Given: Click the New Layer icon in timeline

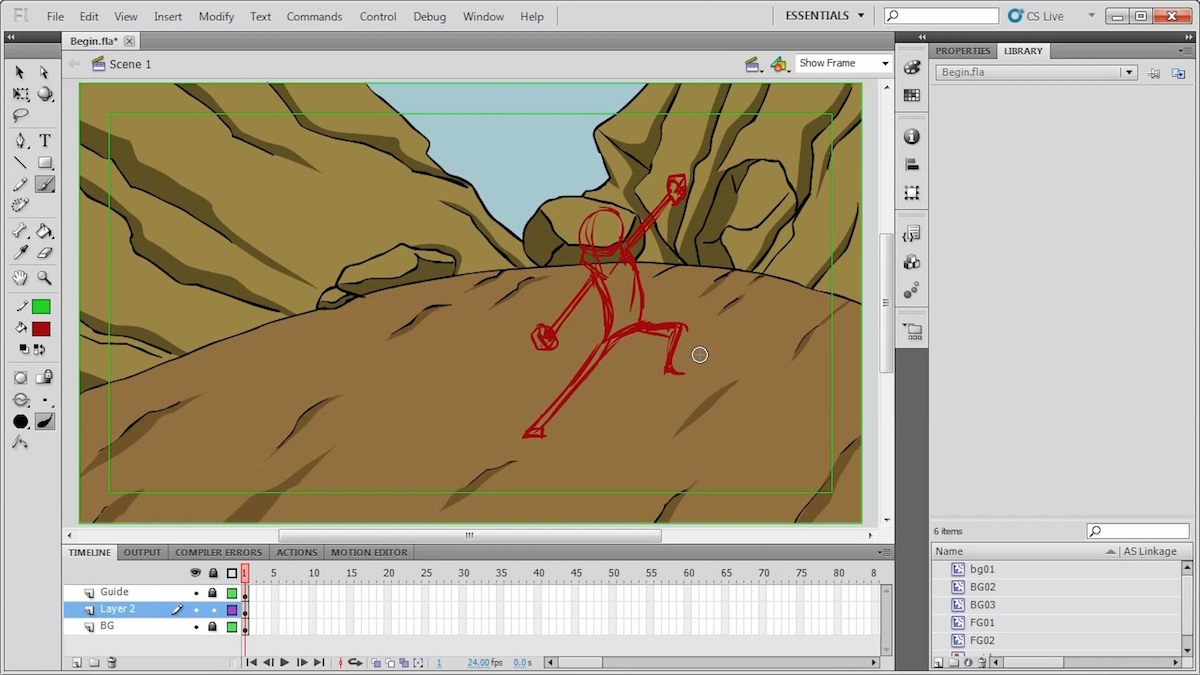Looking at the screenshot, I should pyautogui.click(x=77, y=662).
